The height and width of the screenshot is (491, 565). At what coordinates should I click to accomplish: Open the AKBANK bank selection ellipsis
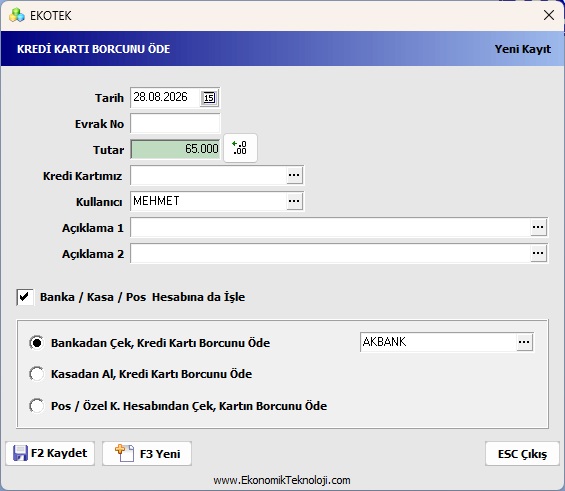(524, 342)
